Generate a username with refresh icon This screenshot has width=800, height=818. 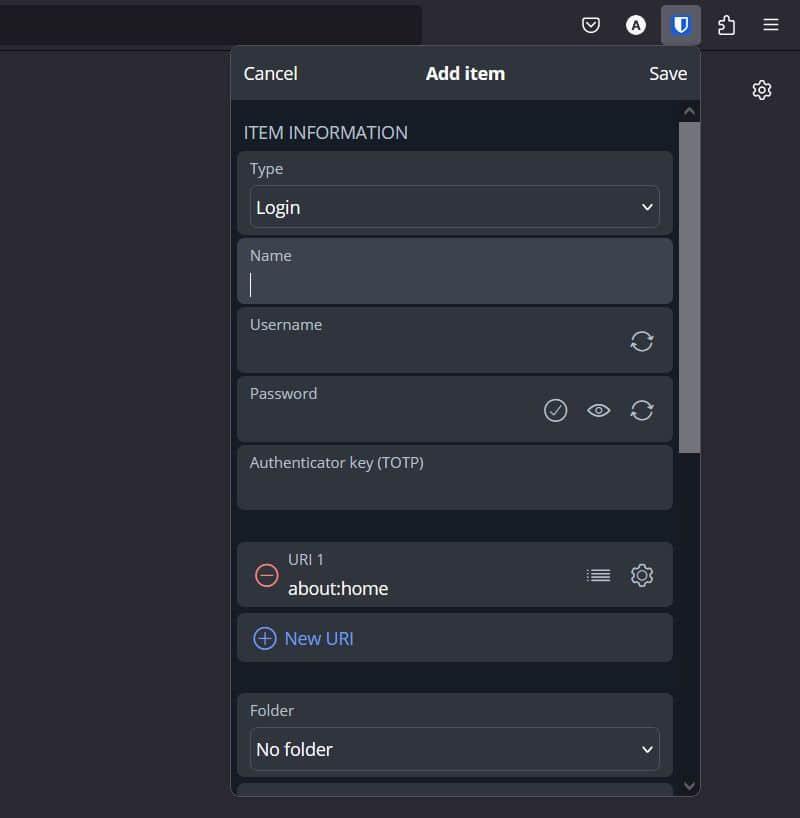pyautogui.click(x=642, y=341)
